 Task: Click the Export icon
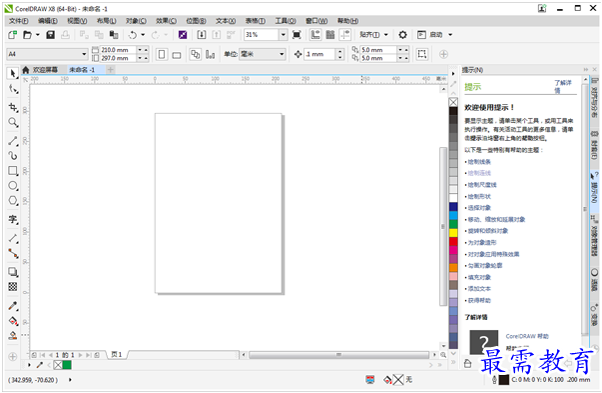[x=217, y=35]
